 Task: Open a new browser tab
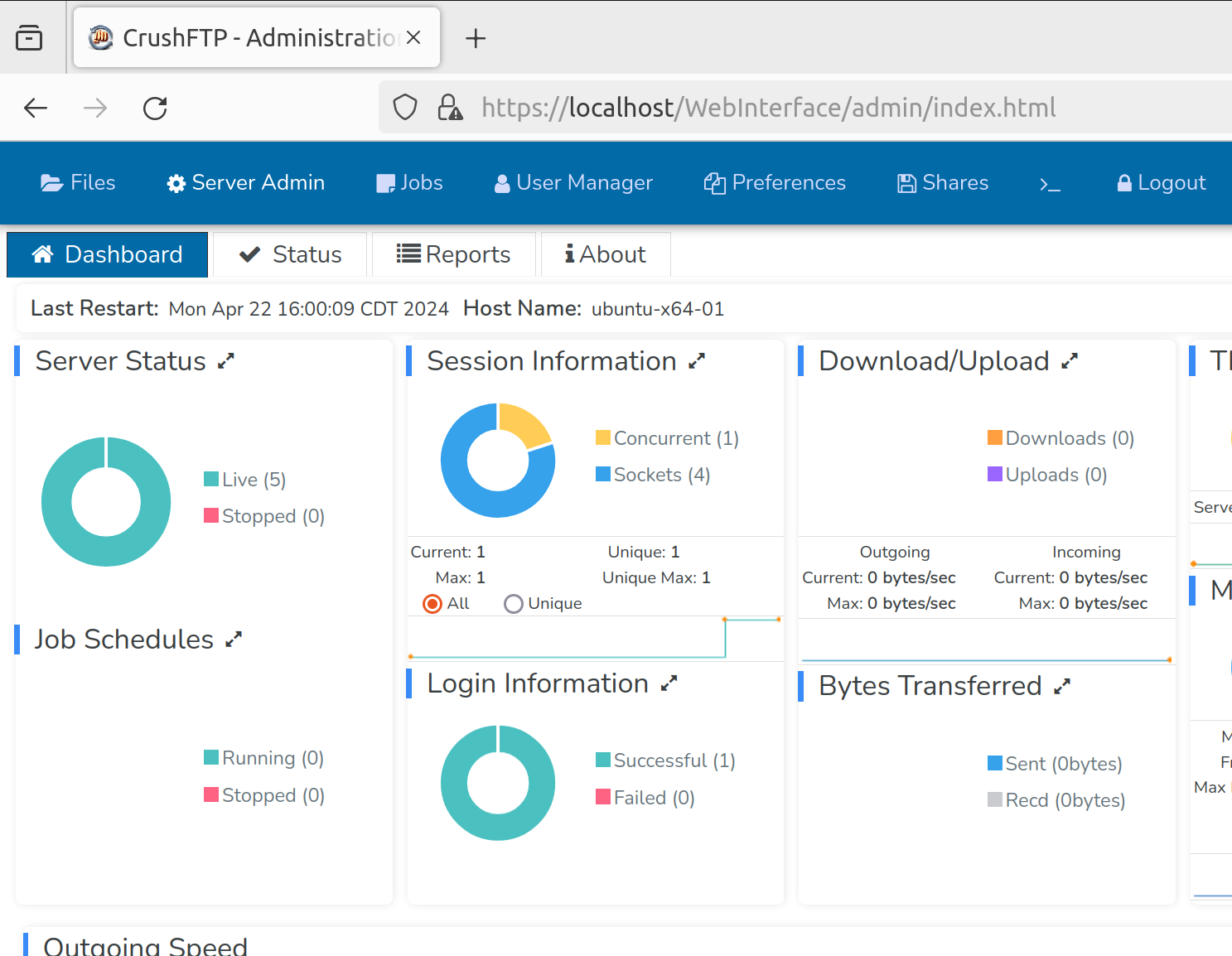[476, 38]
